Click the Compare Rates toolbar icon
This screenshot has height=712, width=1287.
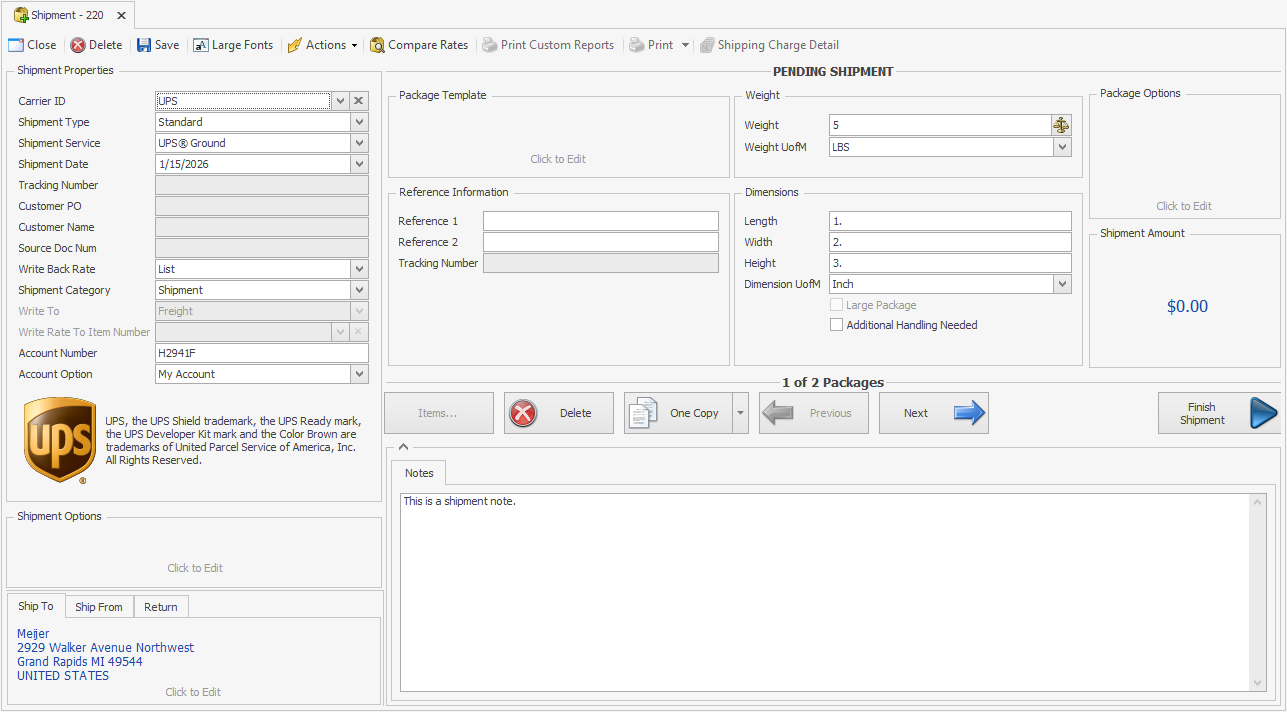coord(378,45)
